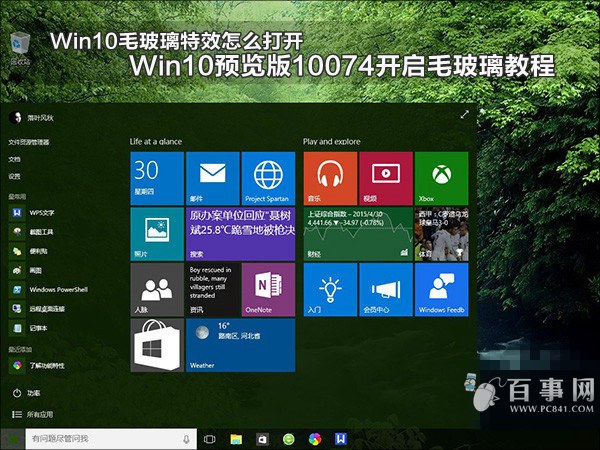Open the Windows Feedback tile
600x450 pixels.
pyautogui.click(x=442, y=290)
